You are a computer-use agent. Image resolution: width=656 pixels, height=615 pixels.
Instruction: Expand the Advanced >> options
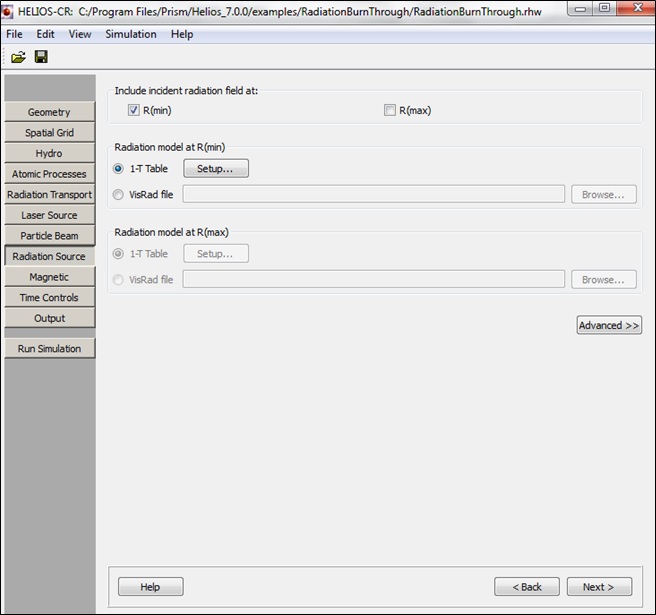coord(608,325)
